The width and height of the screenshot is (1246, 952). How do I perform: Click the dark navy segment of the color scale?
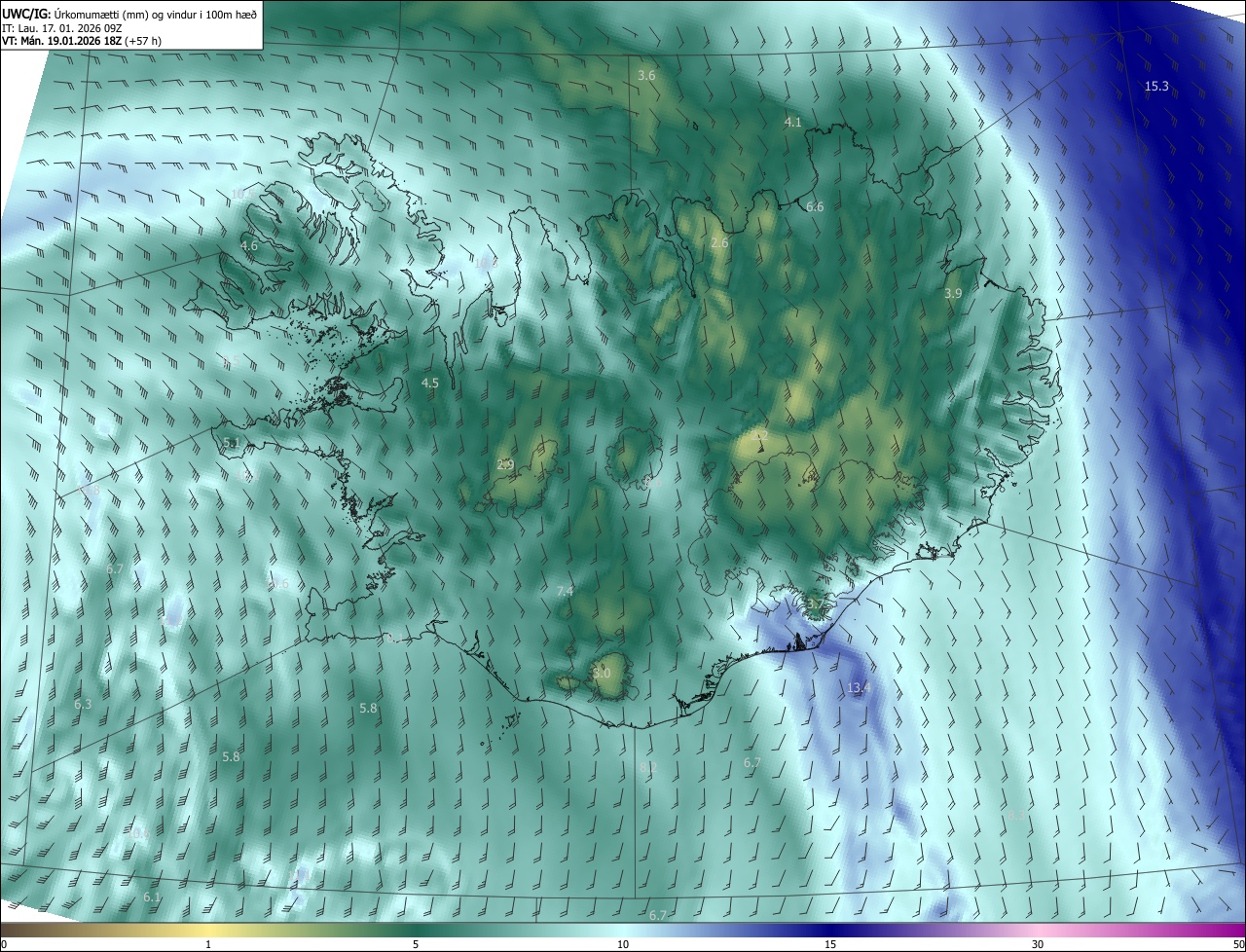[830, 931]
